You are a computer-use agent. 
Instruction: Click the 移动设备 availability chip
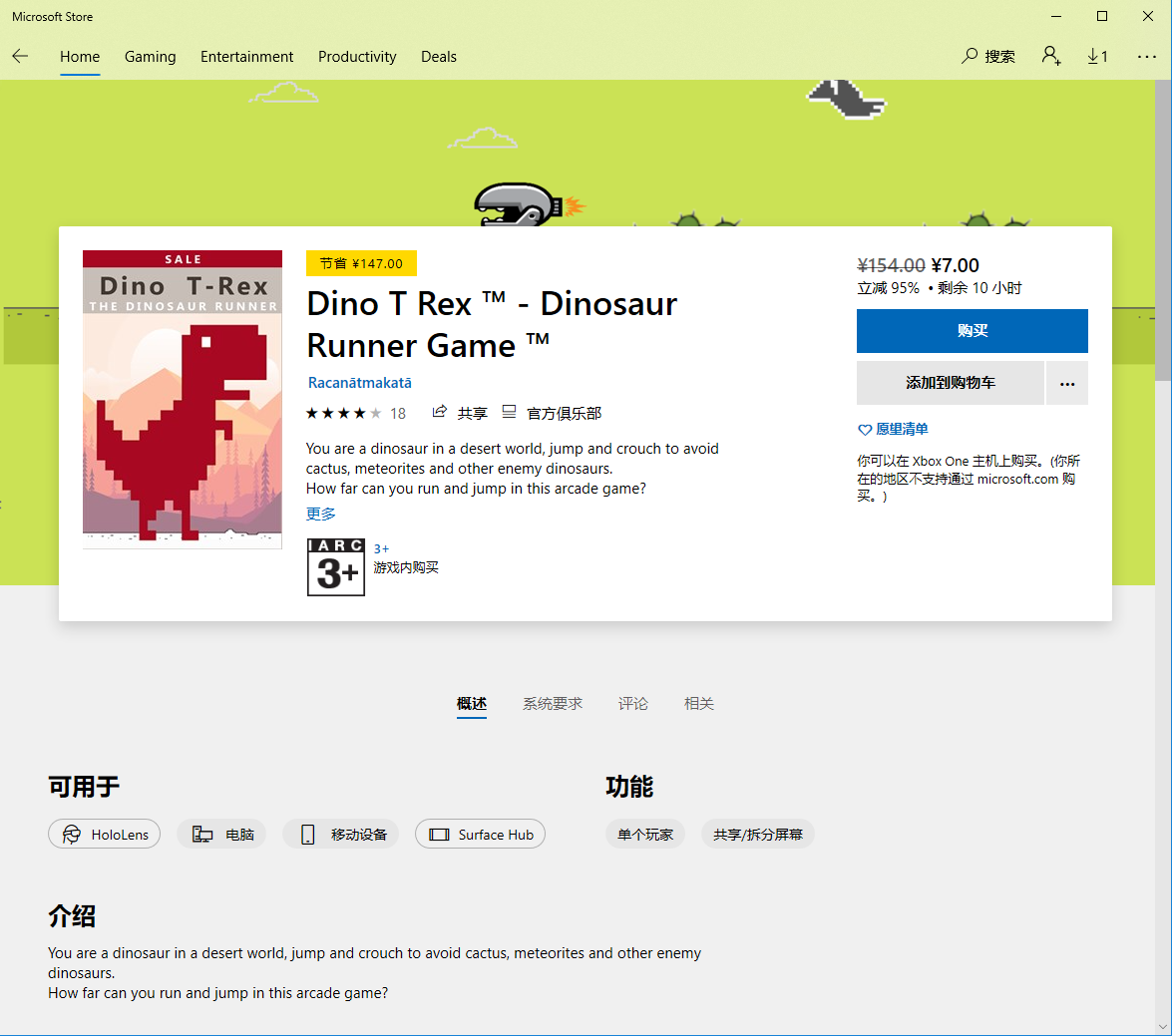340,835
